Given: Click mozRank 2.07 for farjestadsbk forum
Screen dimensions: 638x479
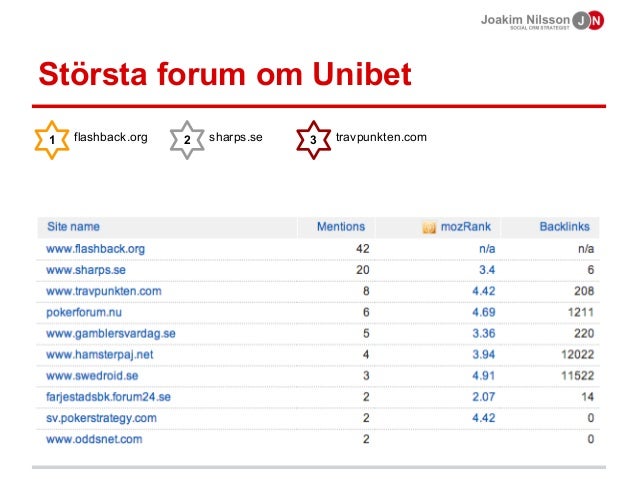Looking at the screenshot, I should click(x=483, y=397).
